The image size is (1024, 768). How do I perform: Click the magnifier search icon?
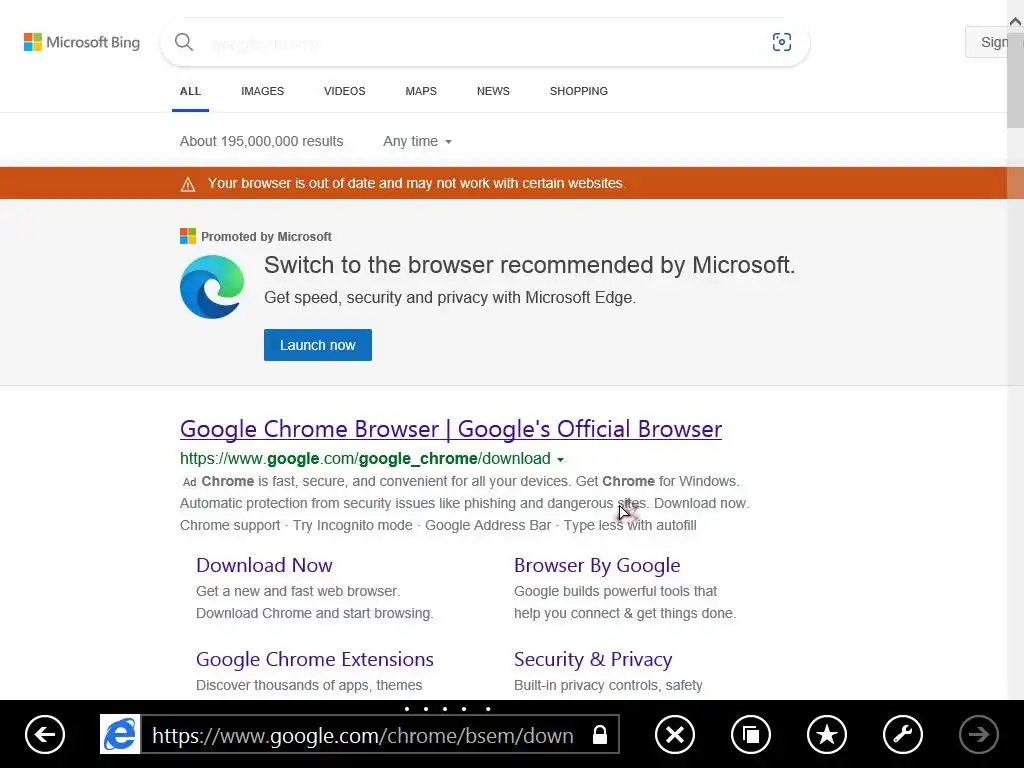tap(184, 42)
